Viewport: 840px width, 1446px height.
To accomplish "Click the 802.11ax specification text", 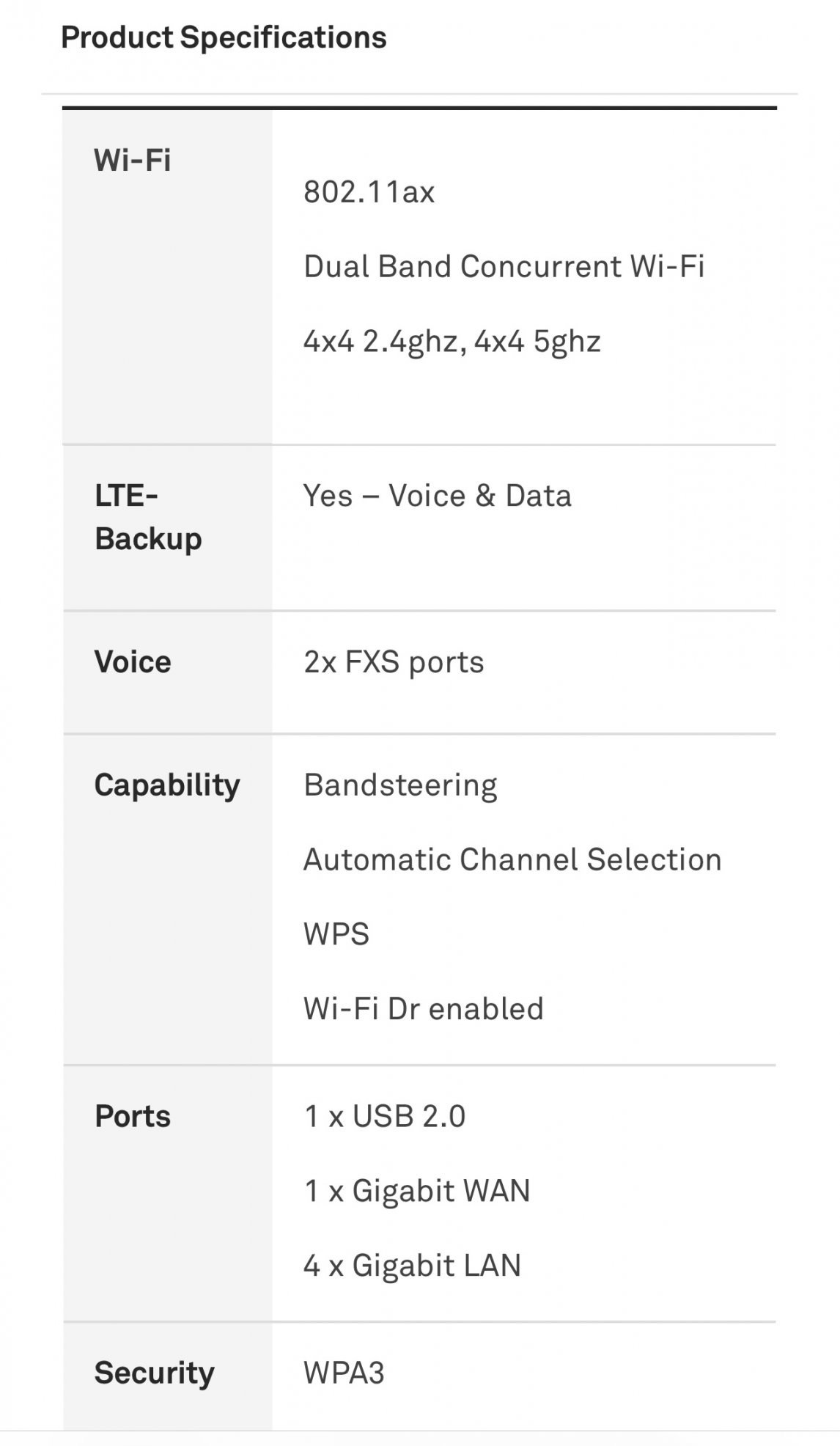I will pyautogui.click(x=369, y=192).
